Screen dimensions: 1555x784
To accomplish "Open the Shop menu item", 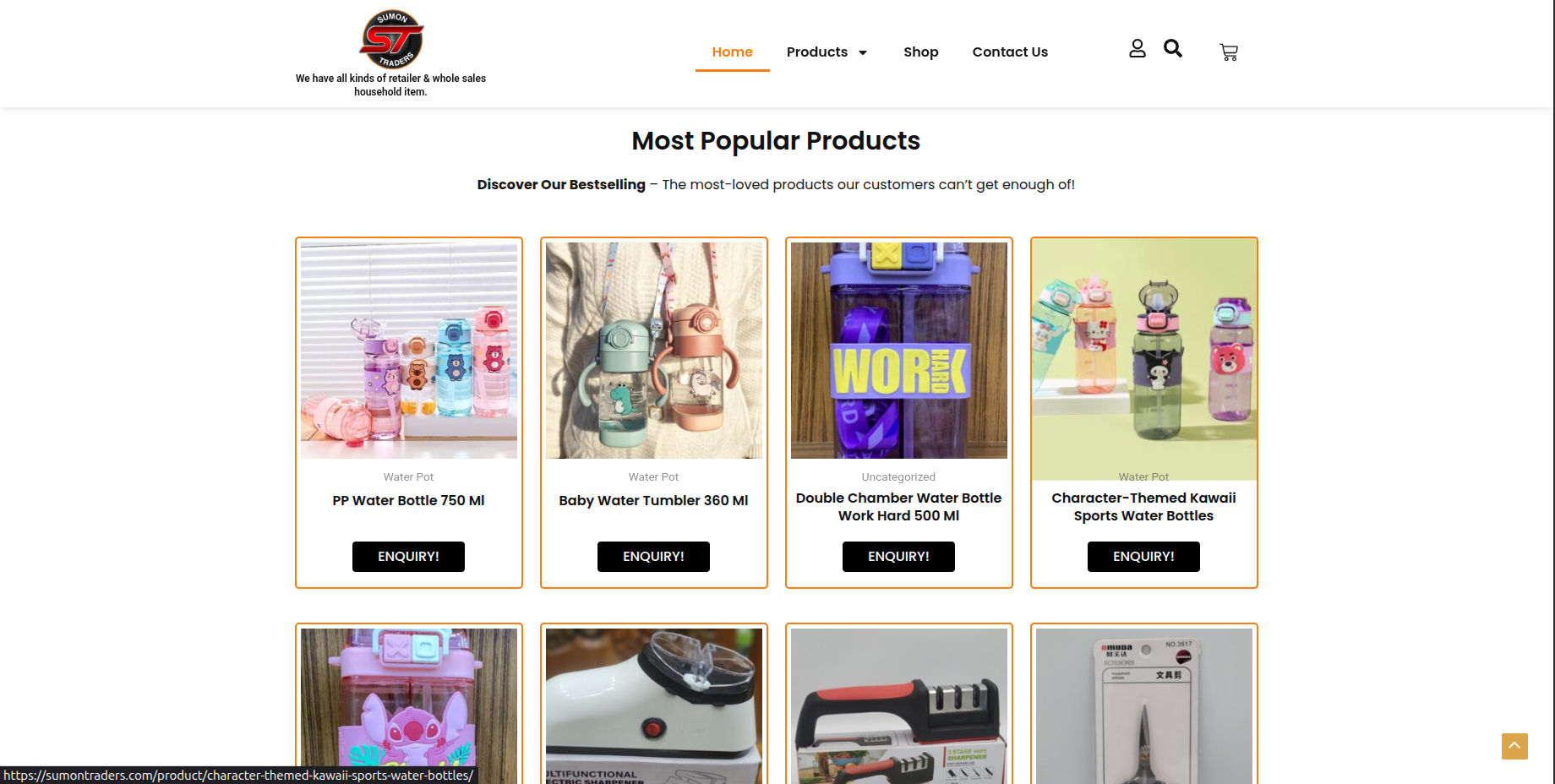I will click(x=920, y=52).
